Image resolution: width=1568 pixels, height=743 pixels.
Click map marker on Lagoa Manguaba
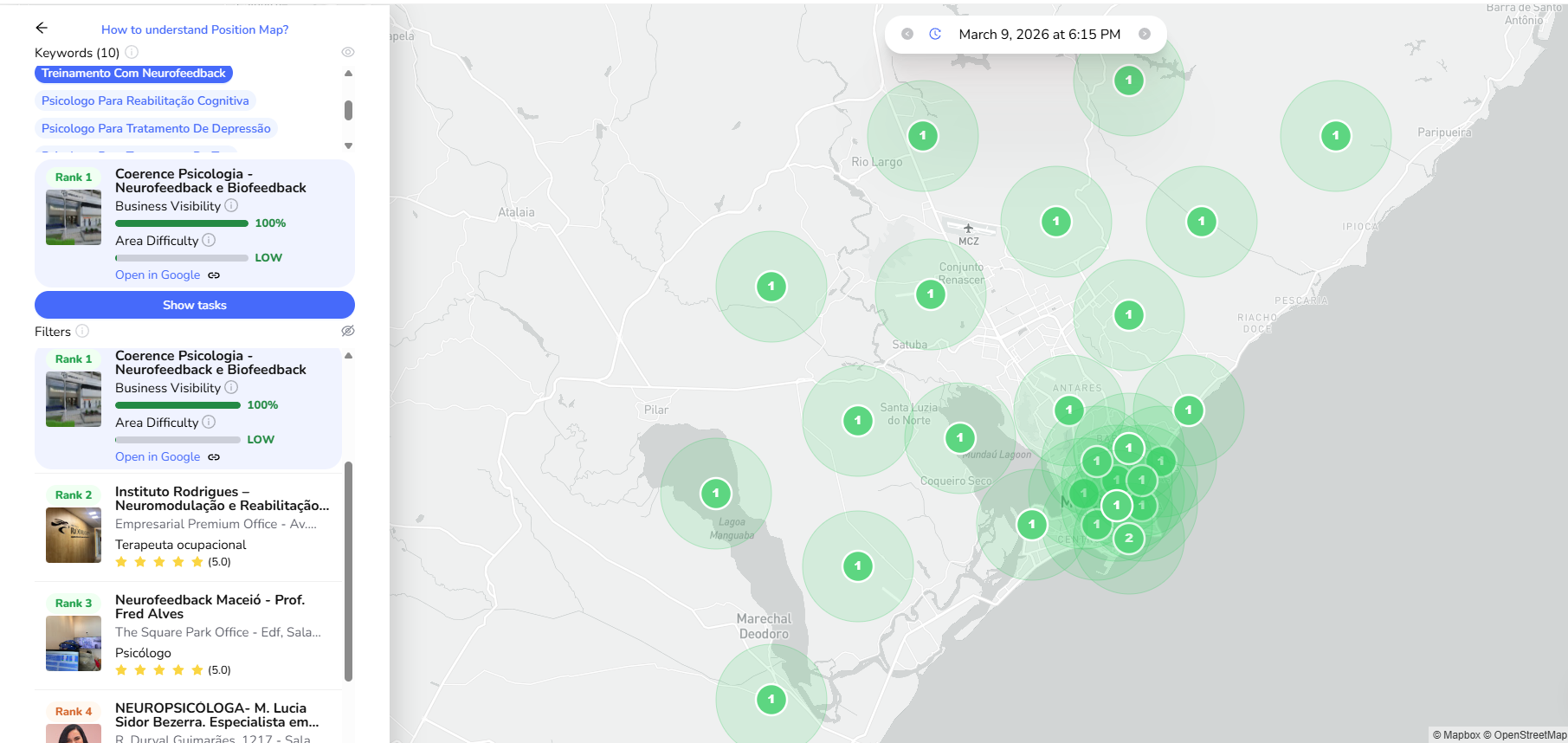(716, 494)
